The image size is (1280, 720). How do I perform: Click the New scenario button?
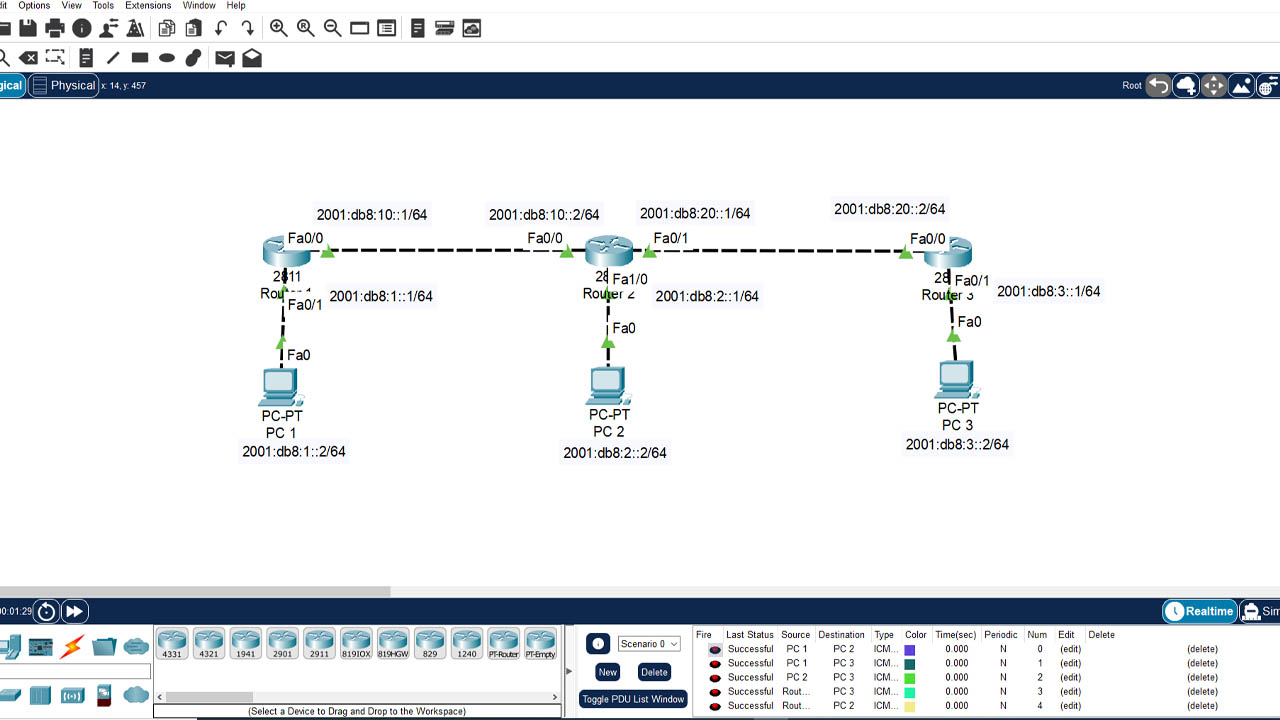[x=608, y=672]
